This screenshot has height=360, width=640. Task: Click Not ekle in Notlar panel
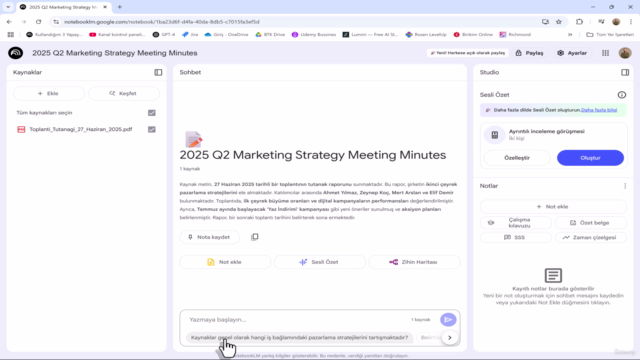click(553, 207)
